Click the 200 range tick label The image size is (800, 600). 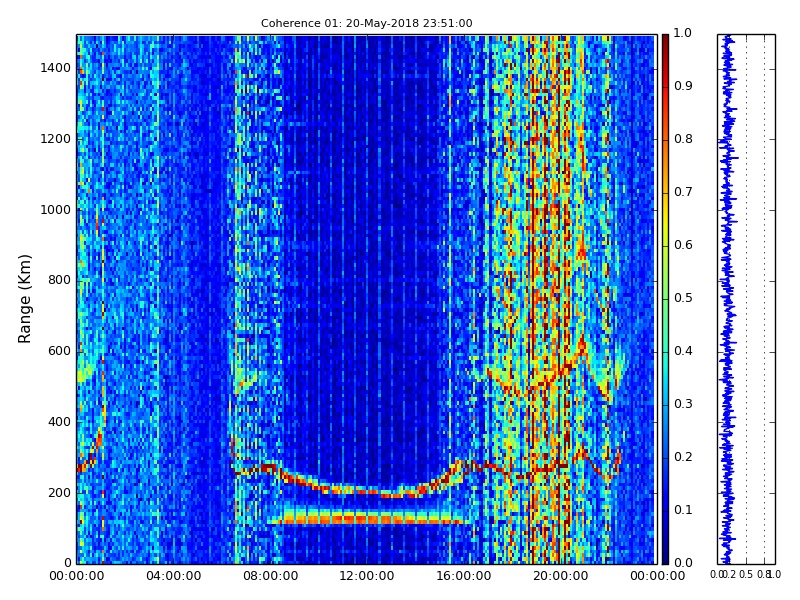(x=59, y=493)
